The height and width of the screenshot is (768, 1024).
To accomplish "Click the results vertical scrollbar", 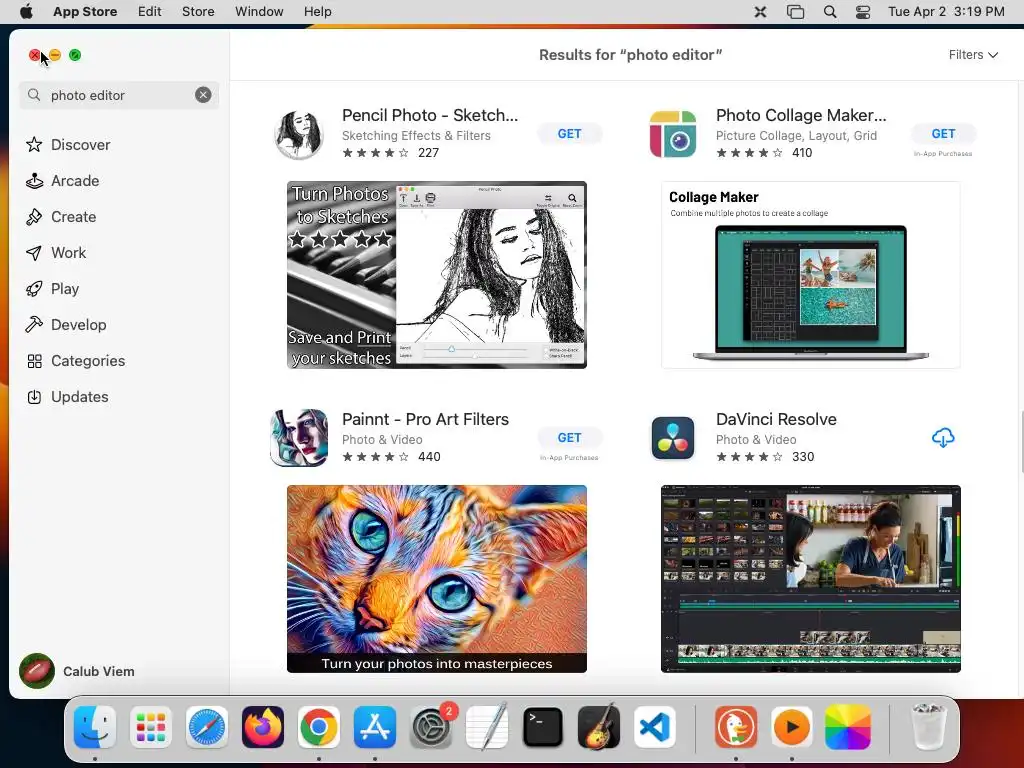I will 1020,441.
